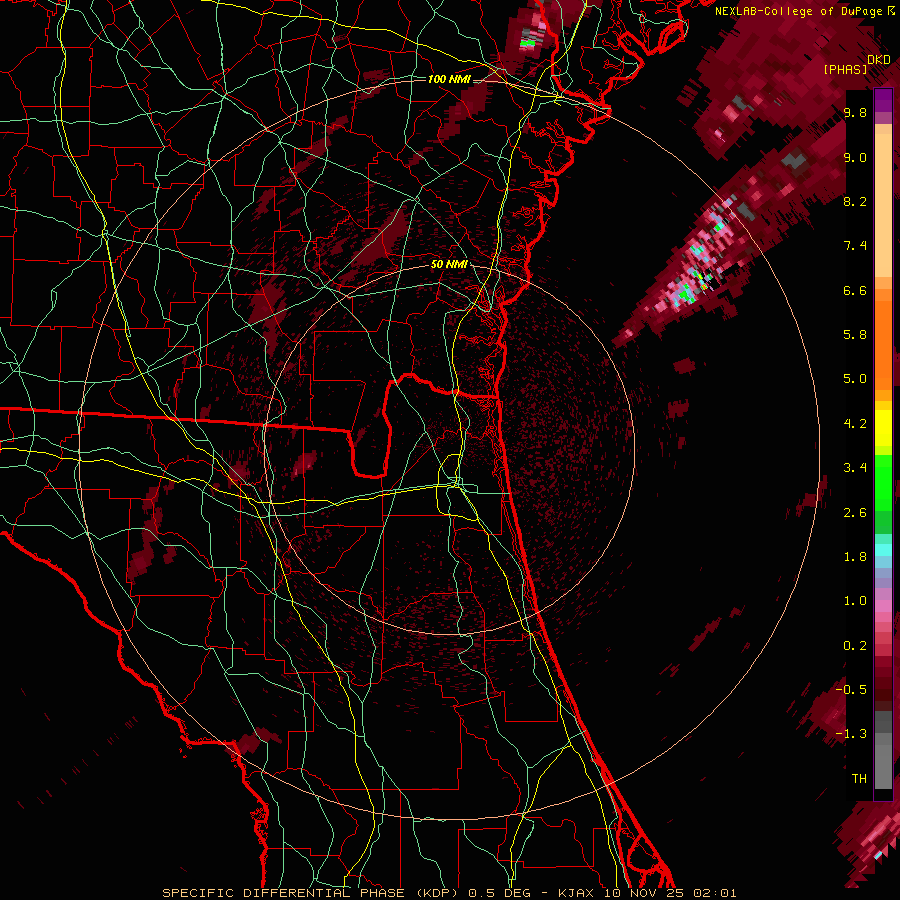Pick the pink segment of the color bar
The image size is (900, 900).
(x=883, y=606)
